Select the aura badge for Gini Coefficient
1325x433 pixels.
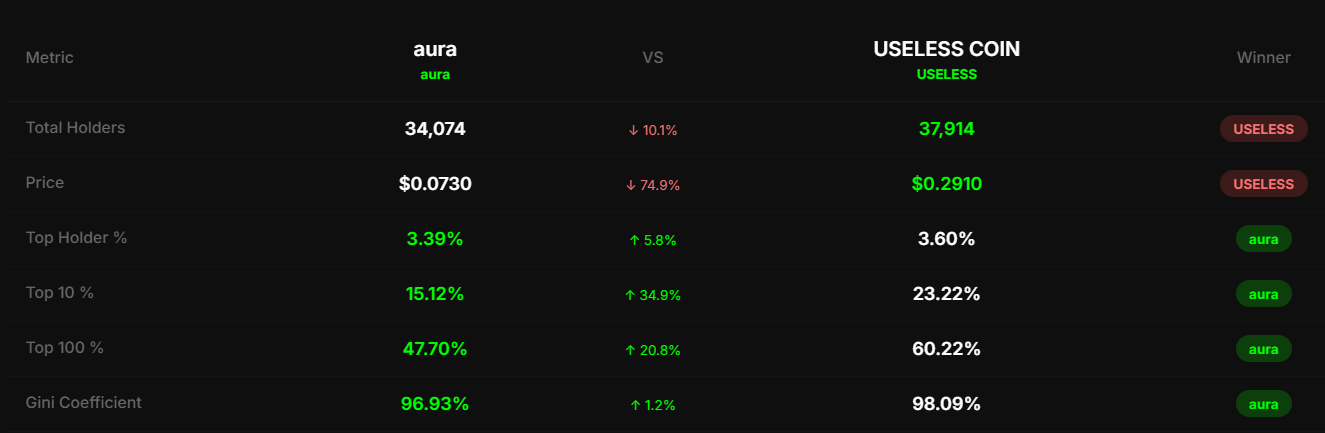point(1263,404)
